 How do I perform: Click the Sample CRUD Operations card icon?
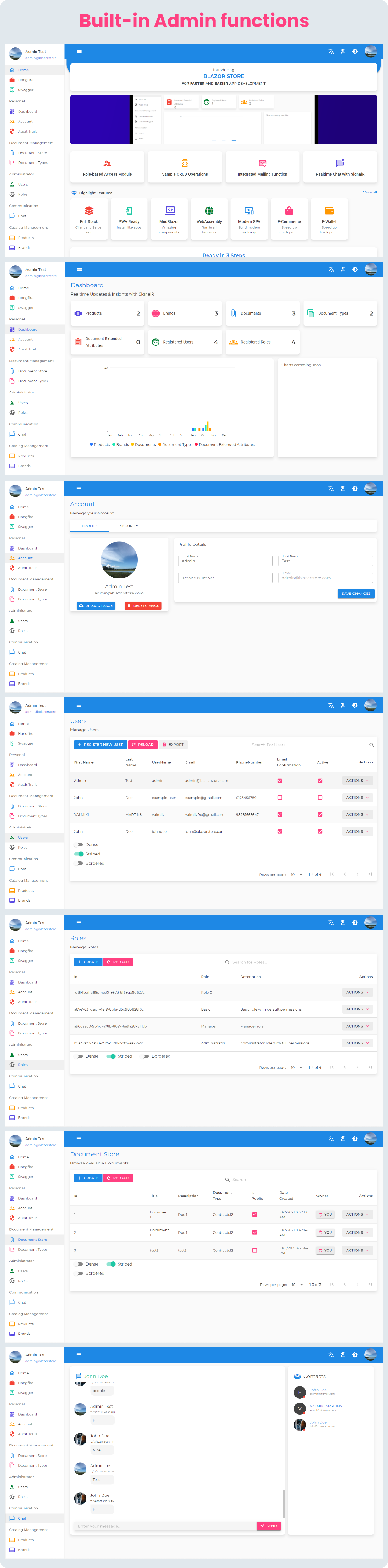click(185, 163)
